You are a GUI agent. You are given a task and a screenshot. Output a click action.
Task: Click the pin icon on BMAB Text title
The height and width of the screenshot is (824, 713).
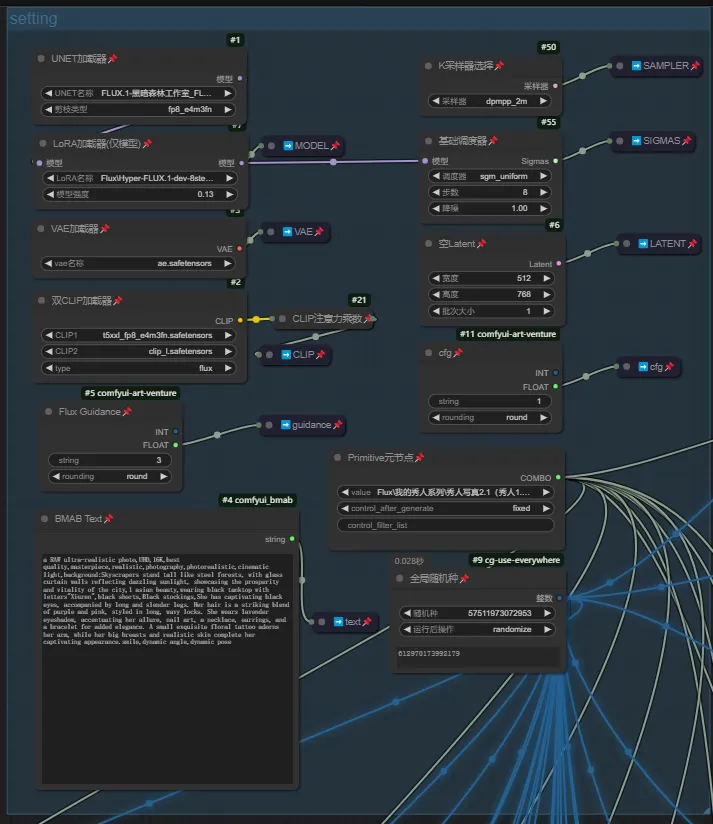coord(109,519)
